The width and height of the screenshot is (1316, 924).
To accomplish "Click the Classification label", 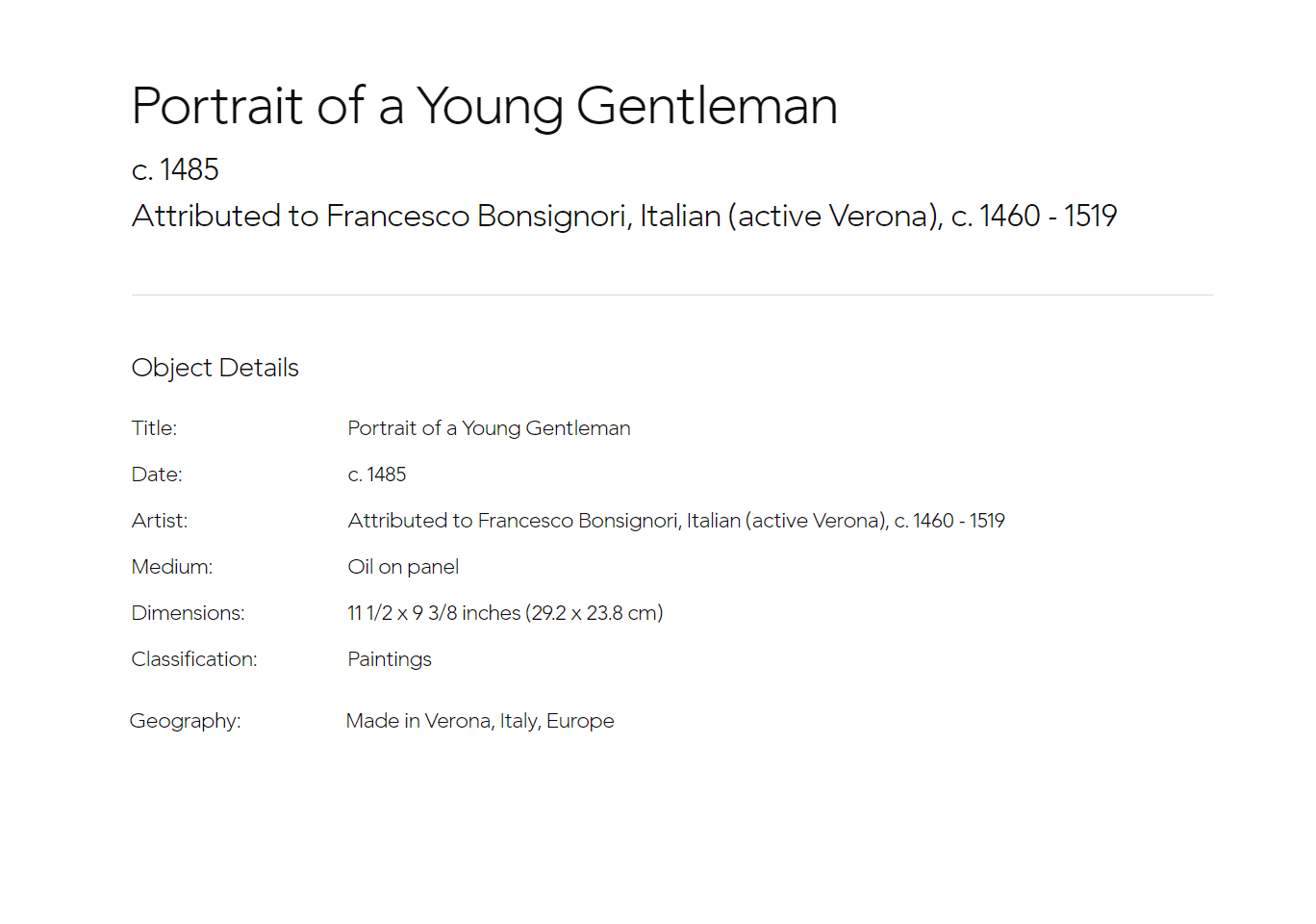I will 194,659.
